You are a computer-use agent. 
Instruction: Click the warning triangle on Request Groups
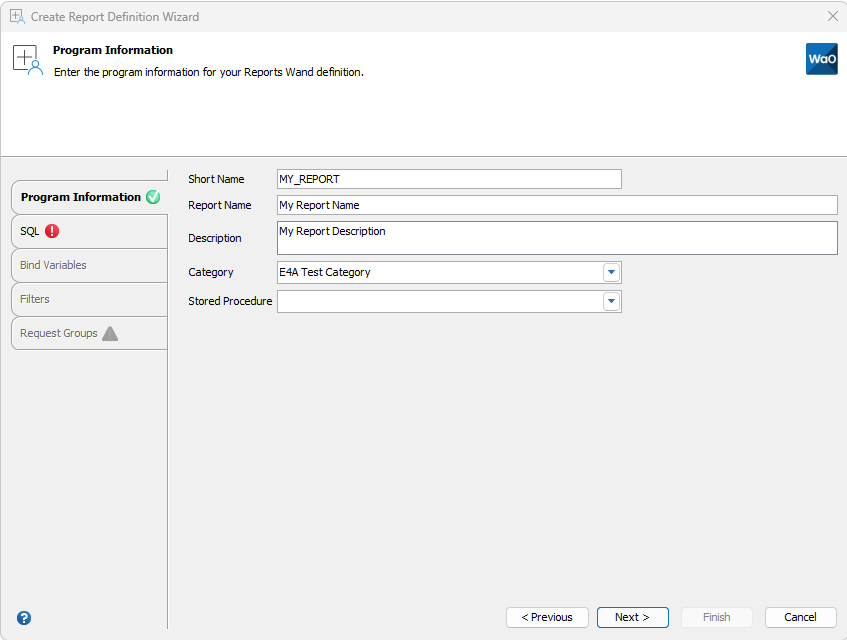tap(109, 333)
